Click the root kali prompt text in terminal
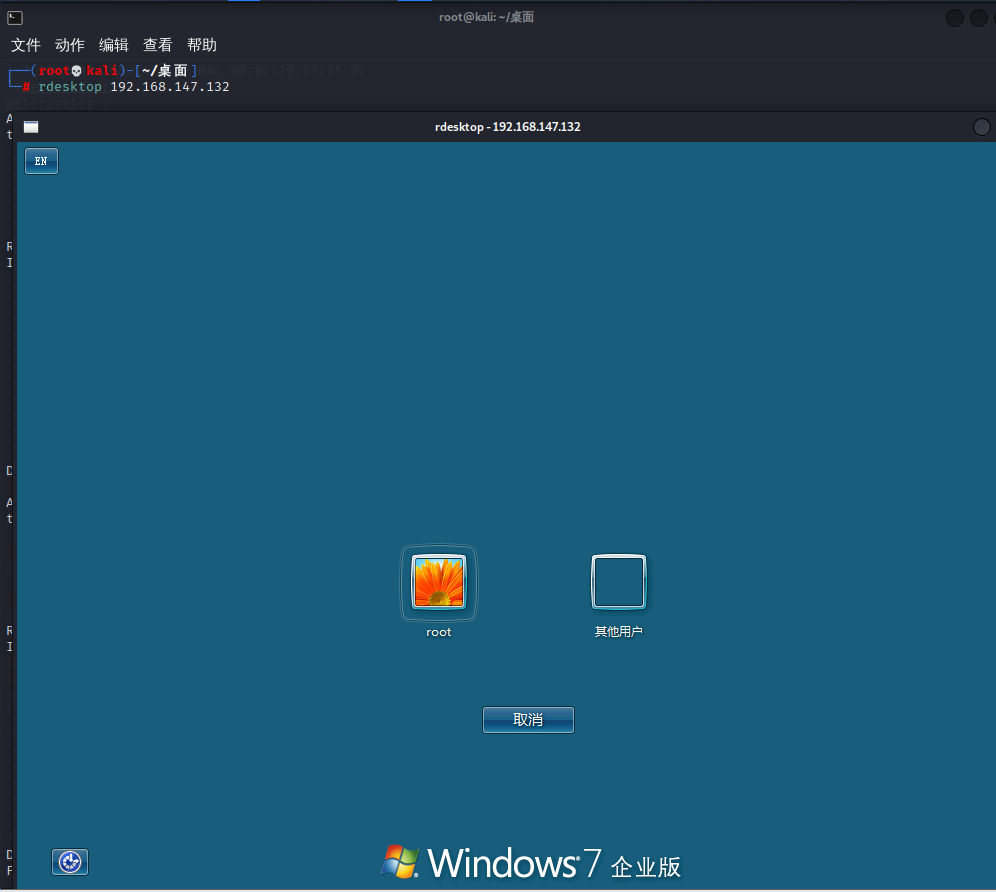Viewport: 996px width, 892px height. (77, 70)
